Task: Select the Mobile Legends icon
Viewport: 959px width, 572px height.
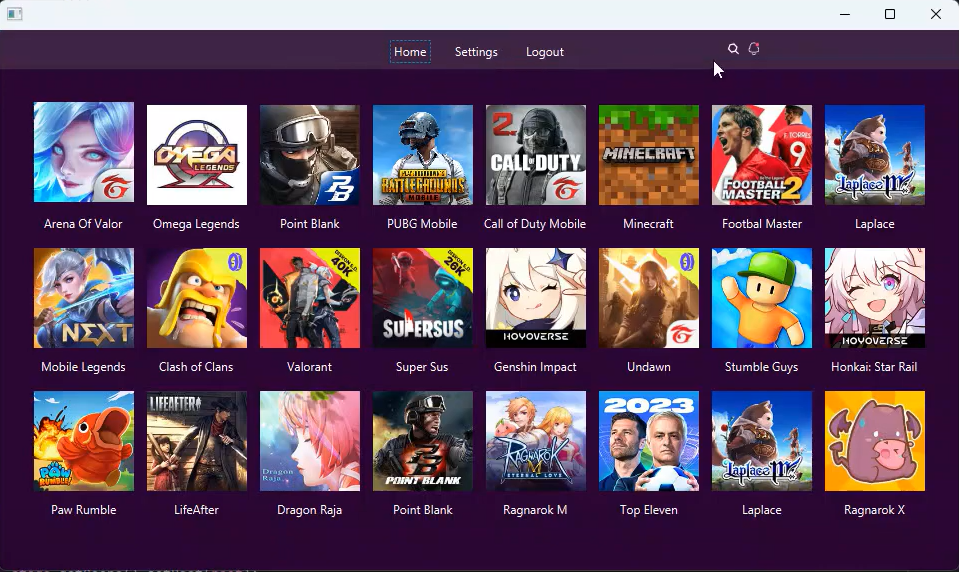Action: (84, 298)
